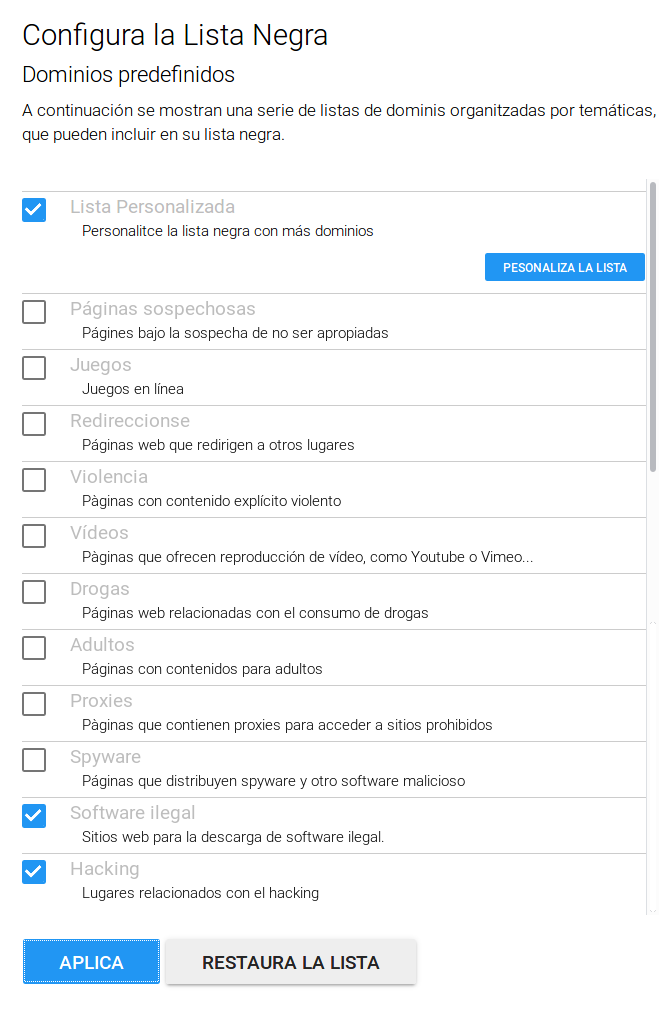Click the APLICA button

coord(91,962)
